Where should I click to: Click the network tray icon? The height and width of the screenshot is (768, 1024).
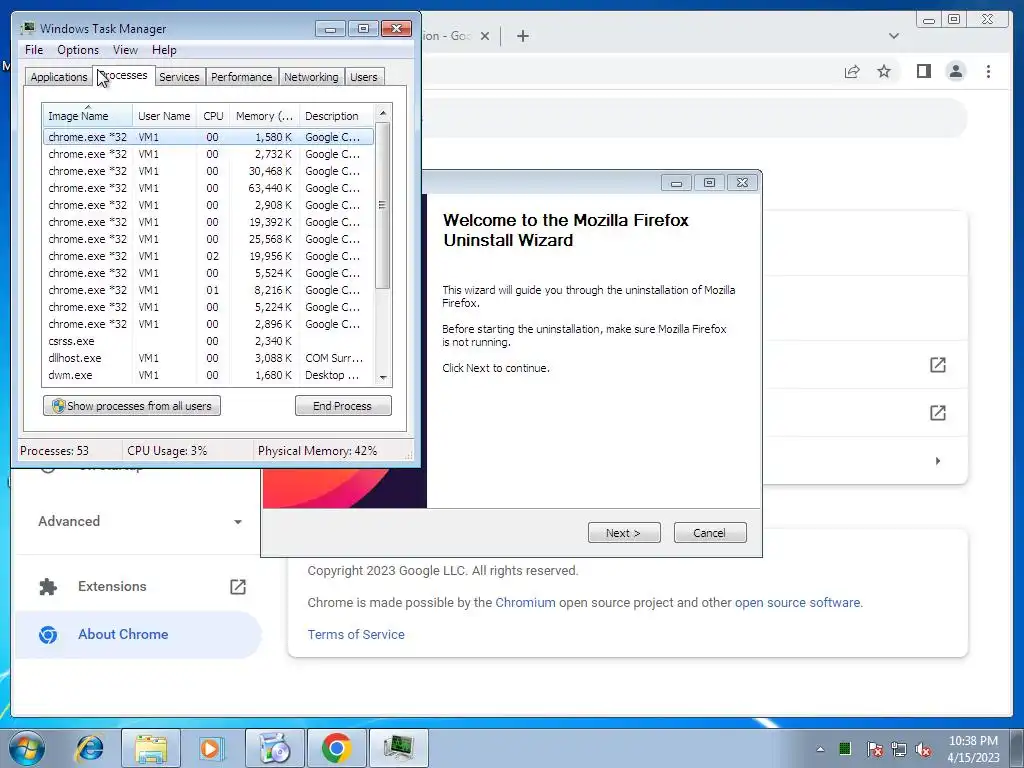[x=899, y=749]
